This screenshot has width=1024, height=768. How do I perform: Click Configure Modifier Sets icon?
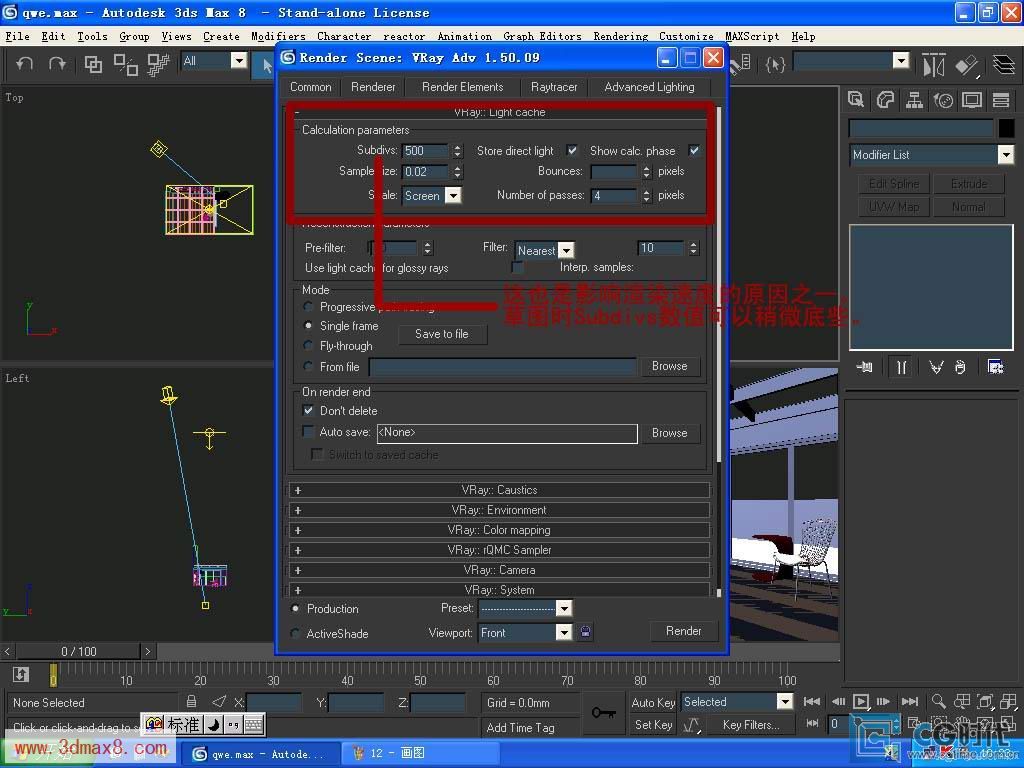point(995,367)
